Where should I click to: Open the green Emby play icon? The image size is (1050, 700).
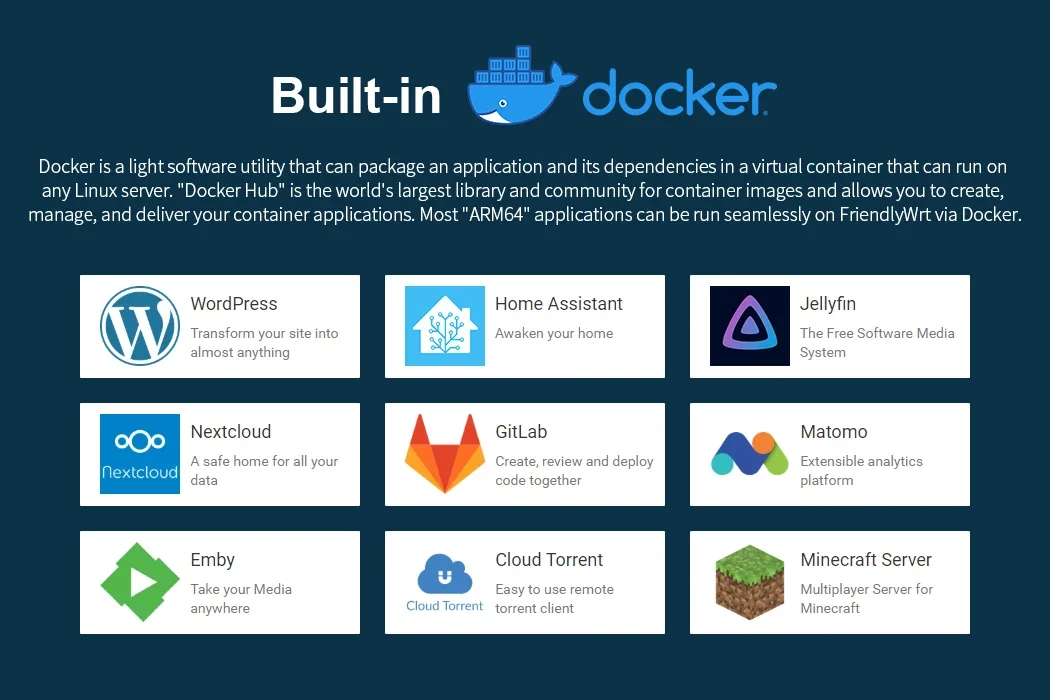click(x=139, y=582)
